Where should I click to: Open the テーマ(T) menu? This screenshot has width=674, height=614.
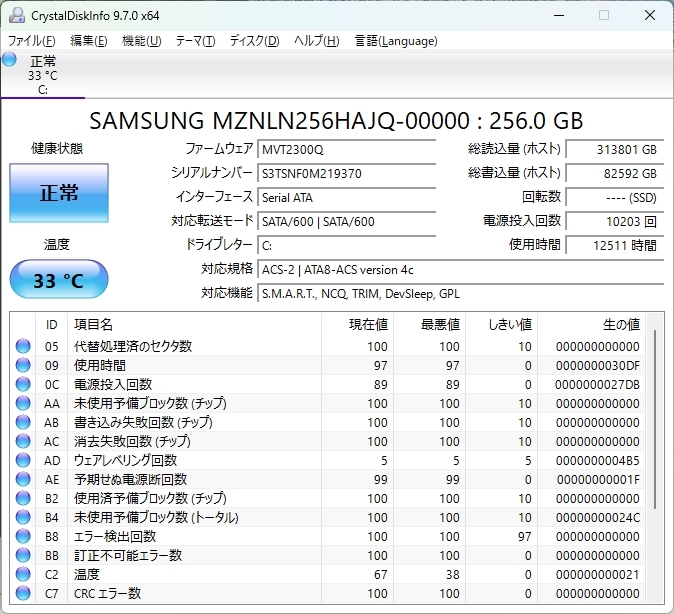click(x=196, y=41)
